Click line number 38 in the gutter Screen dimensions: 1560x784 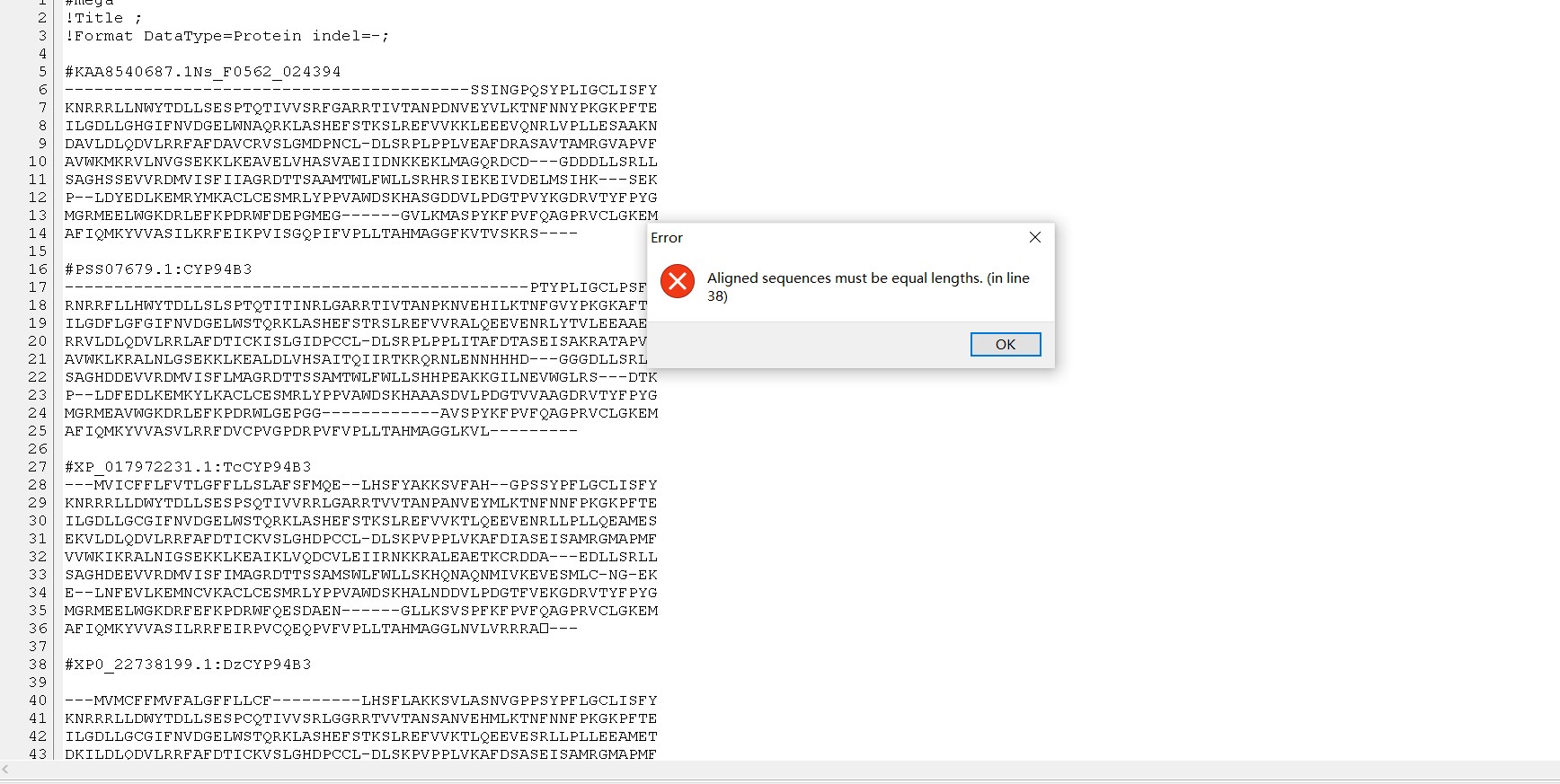coord(38,665)
